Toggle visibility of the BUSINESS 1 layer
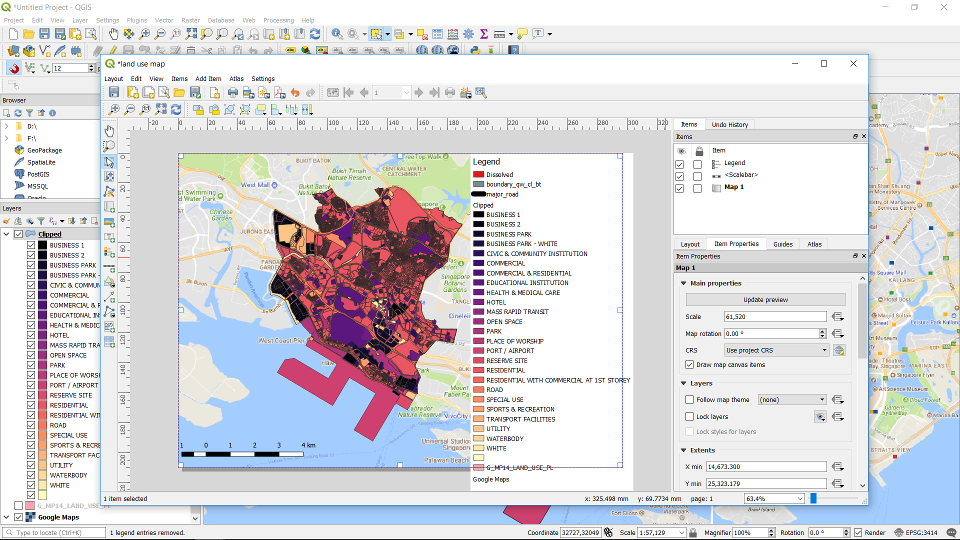This screenshot has width=960, height=540. coord(31,245)
